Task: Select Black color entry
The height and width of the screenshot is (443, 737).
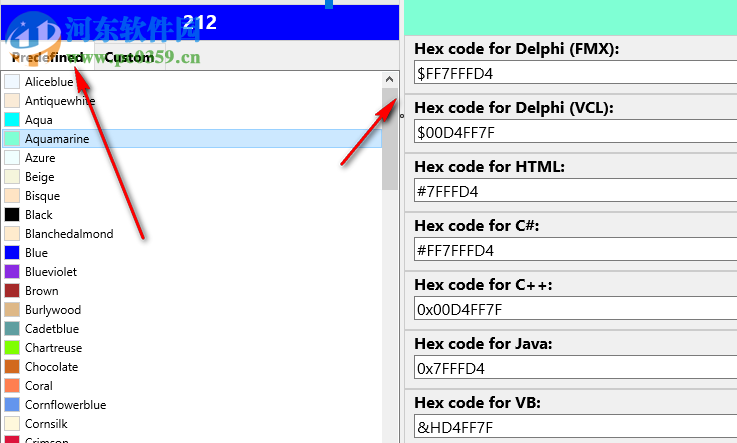Action: coord(192,215)
